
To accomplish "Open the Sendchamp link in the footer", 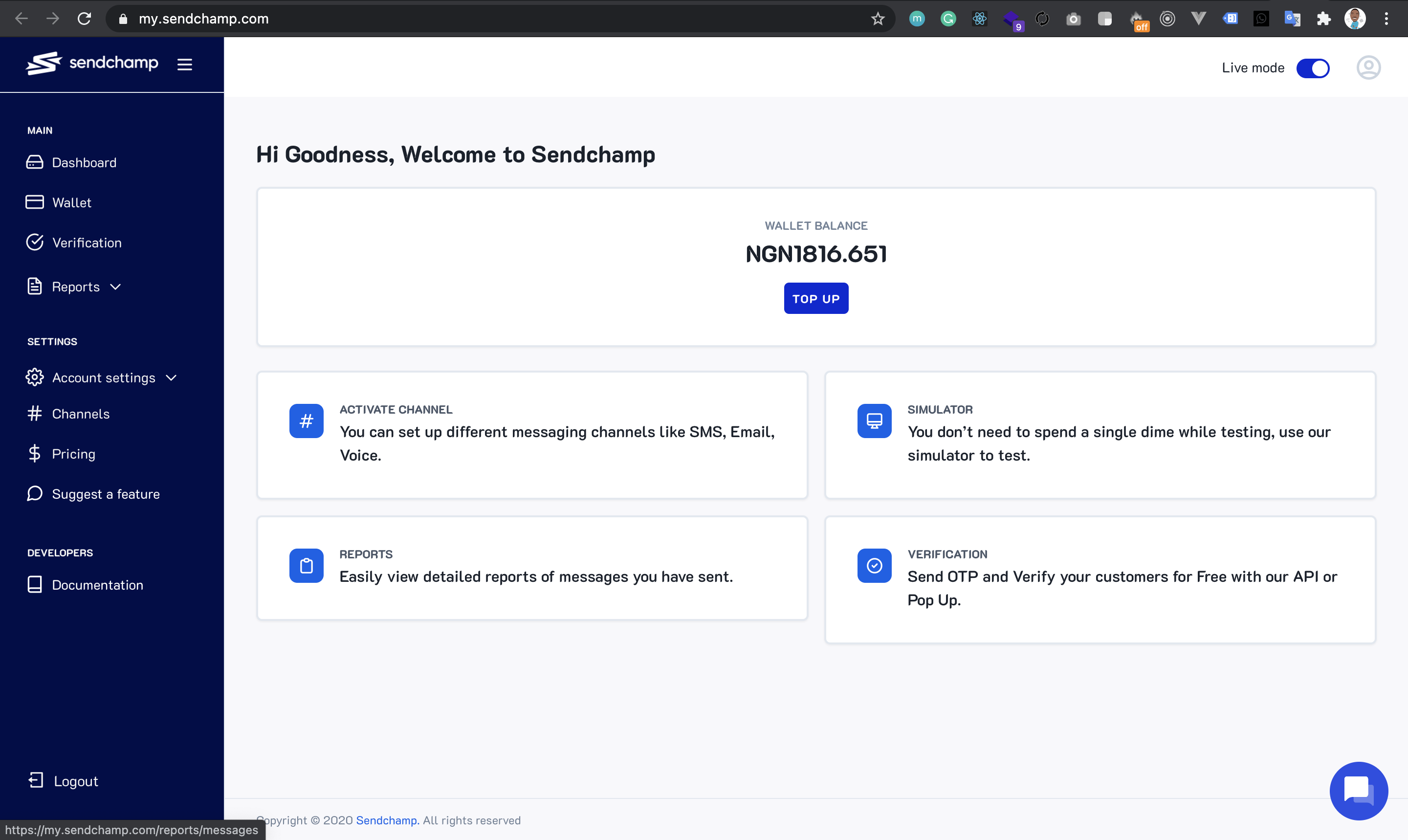I will point(387,819).
